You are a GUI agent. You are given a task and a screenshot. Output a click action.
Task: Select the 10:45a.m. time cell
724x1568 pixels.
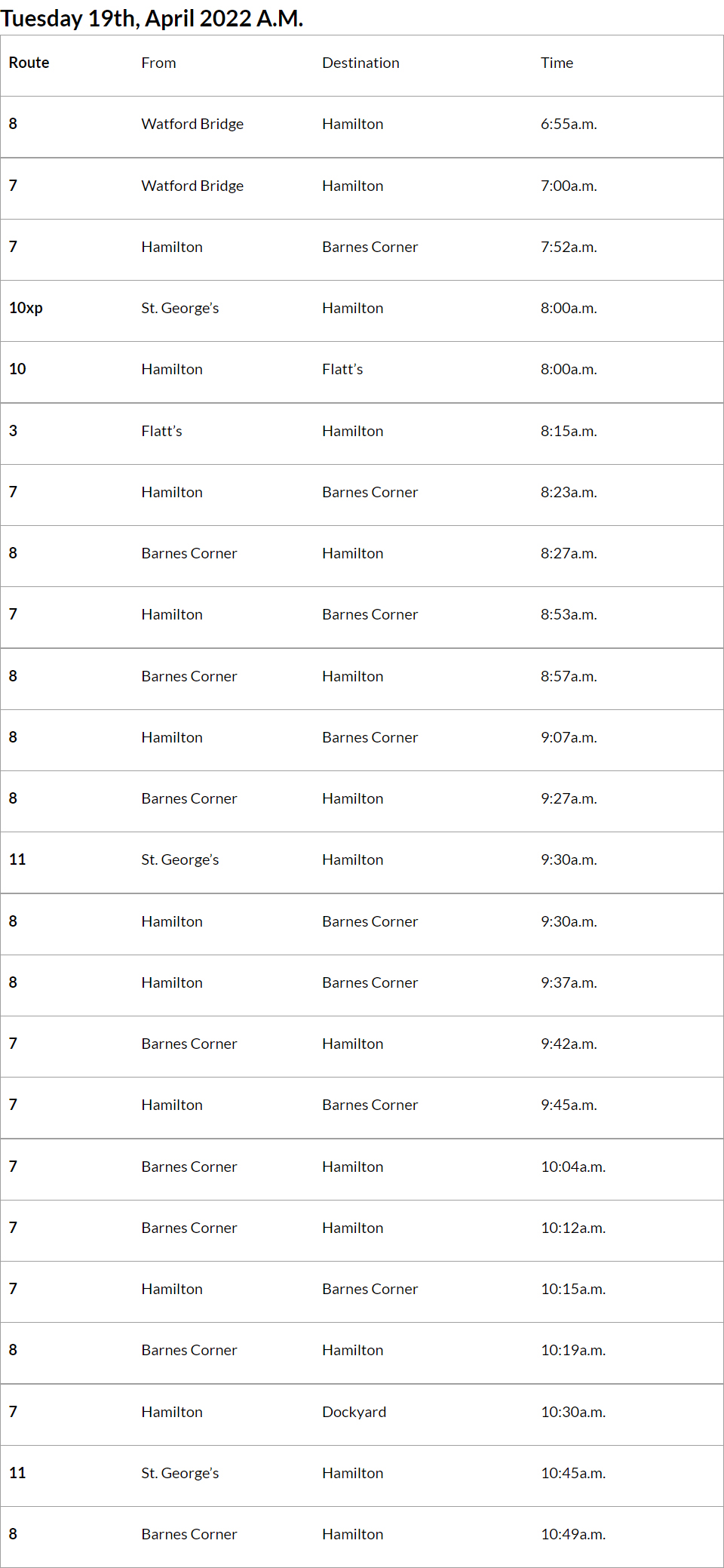point(573,1474)
